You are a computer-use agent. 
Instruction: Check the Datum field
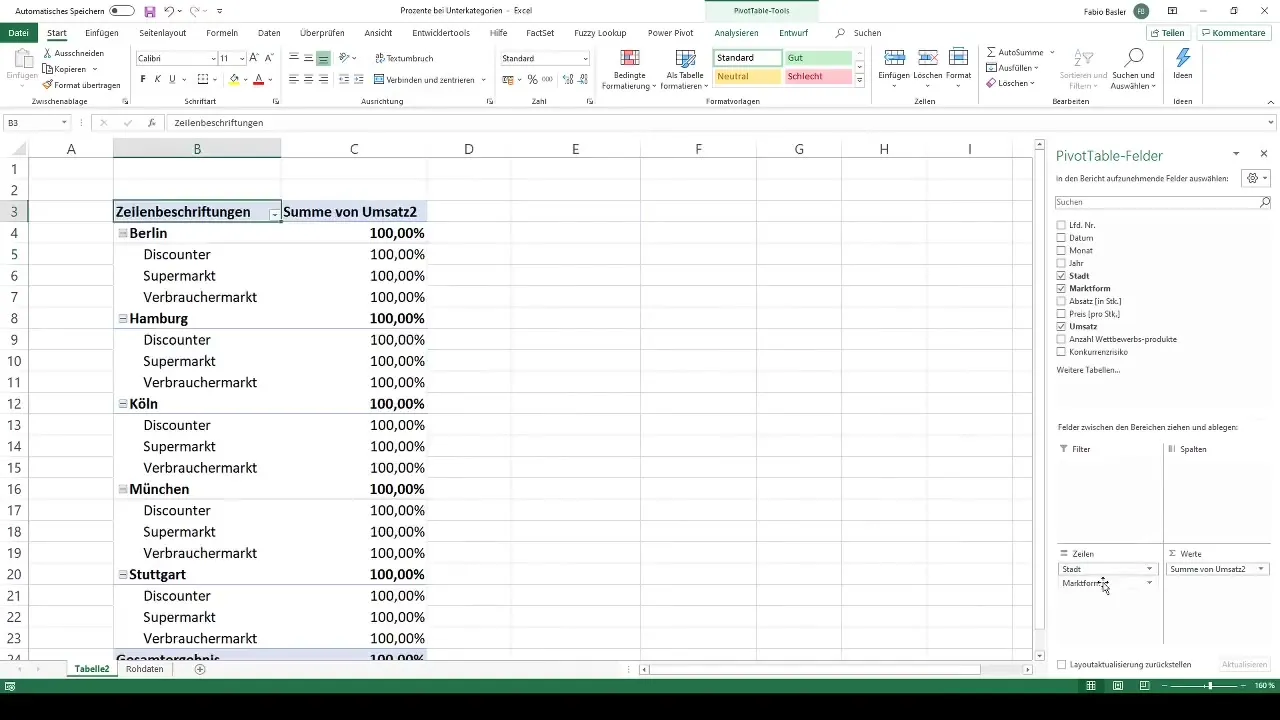click(1061, 238)
